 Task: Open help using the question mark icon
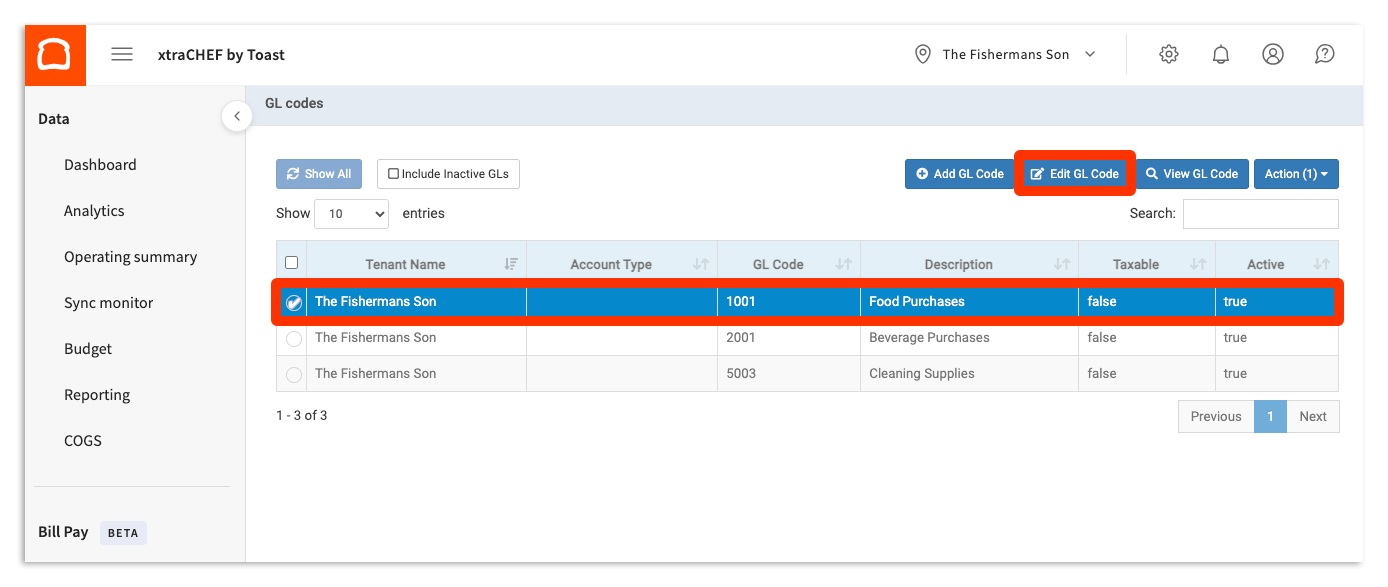pos(1324,54)
